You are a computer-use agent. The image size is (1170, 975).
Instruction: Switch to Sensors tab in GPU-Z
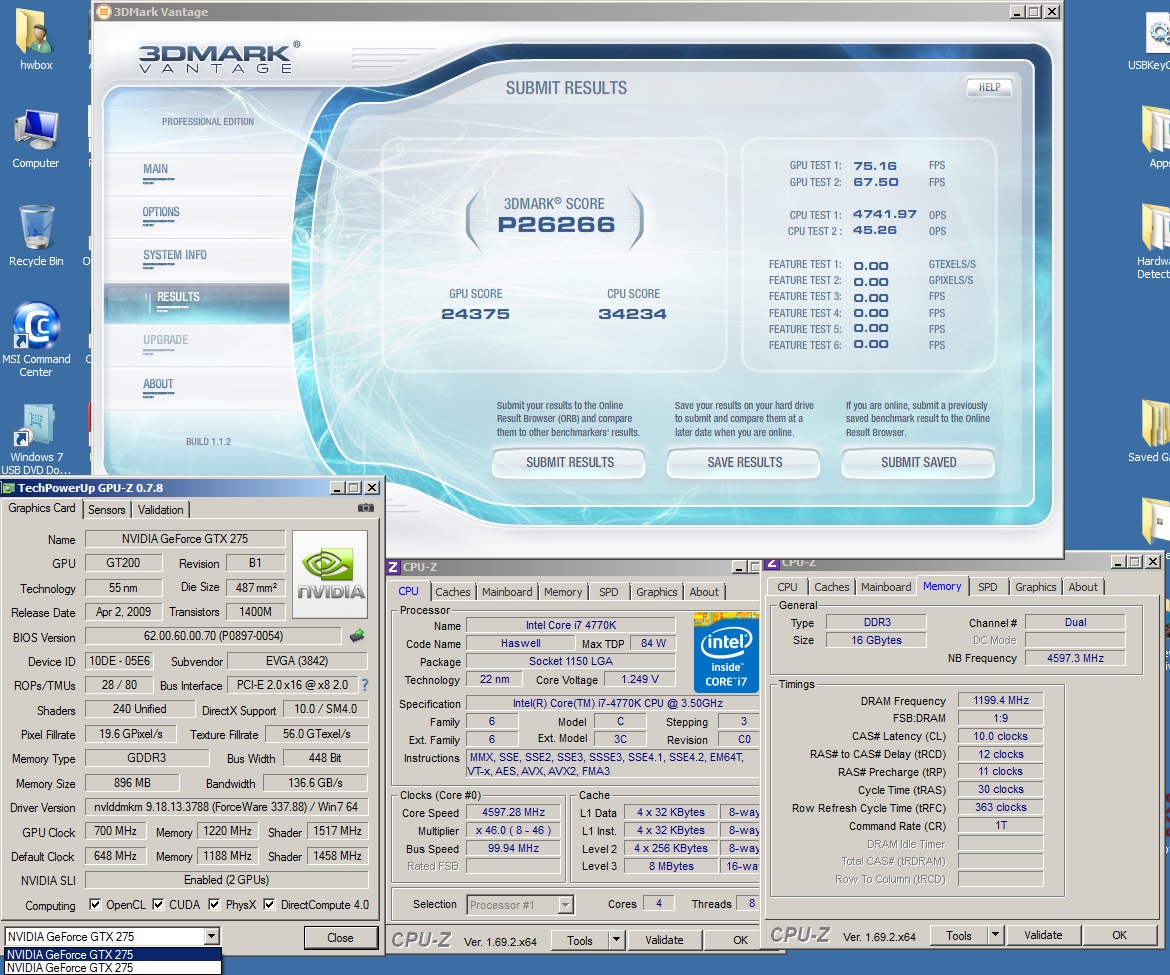[107, 510]
